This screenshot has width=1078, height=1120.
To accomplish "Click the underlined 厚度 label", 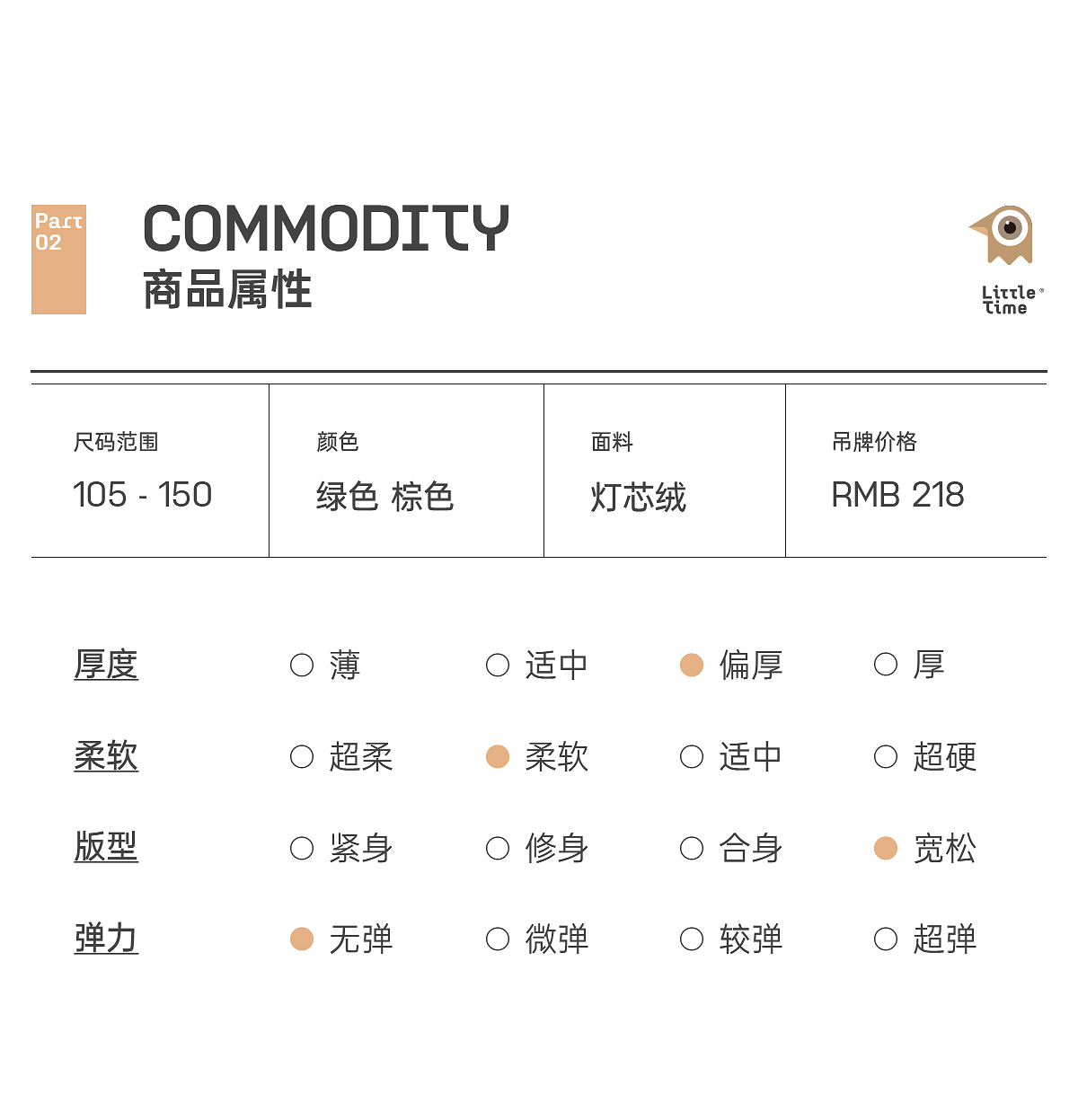I will (106, 665).
